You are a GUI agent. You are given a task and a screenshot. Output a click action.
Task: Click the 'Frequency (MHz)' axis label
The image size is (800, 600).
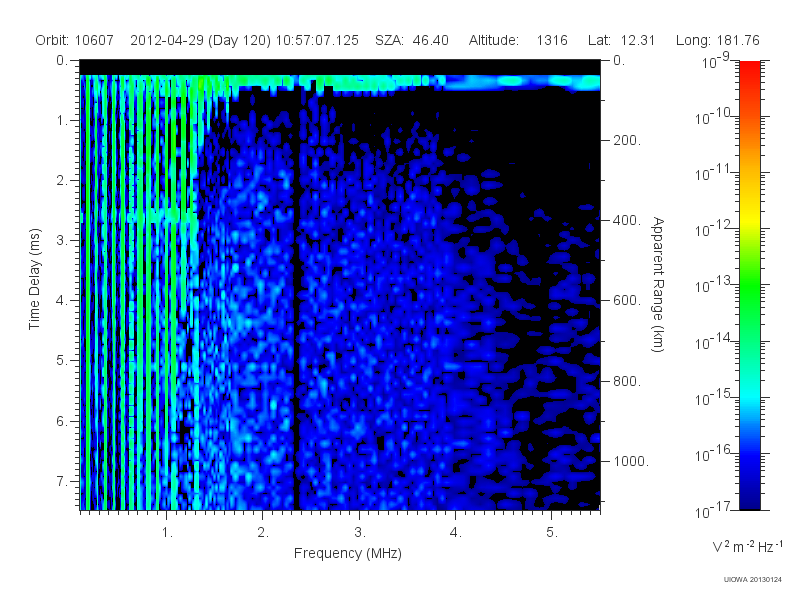(348, 553)
